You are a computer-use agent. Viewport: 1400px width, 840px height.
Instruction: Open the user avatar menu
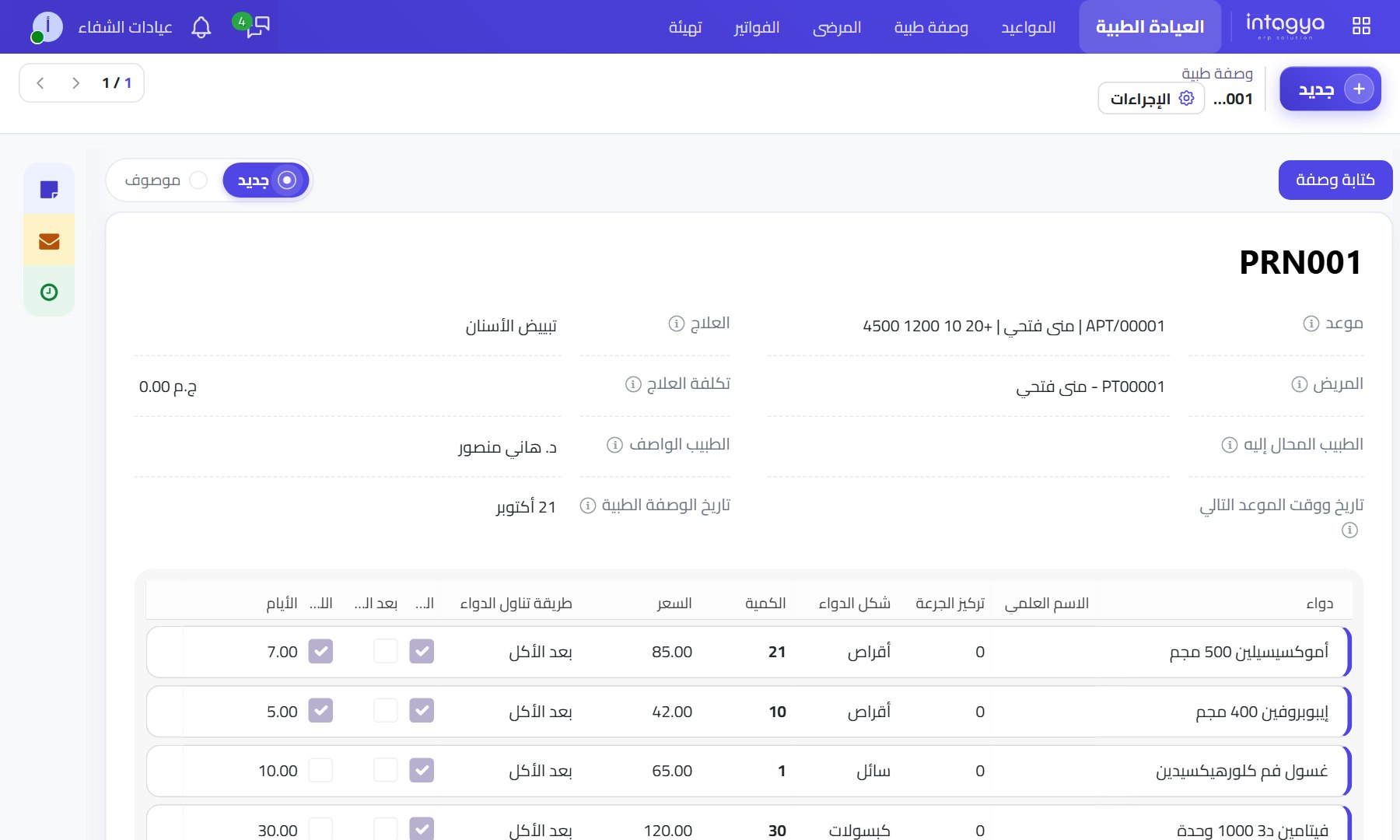tap(47, 27)
